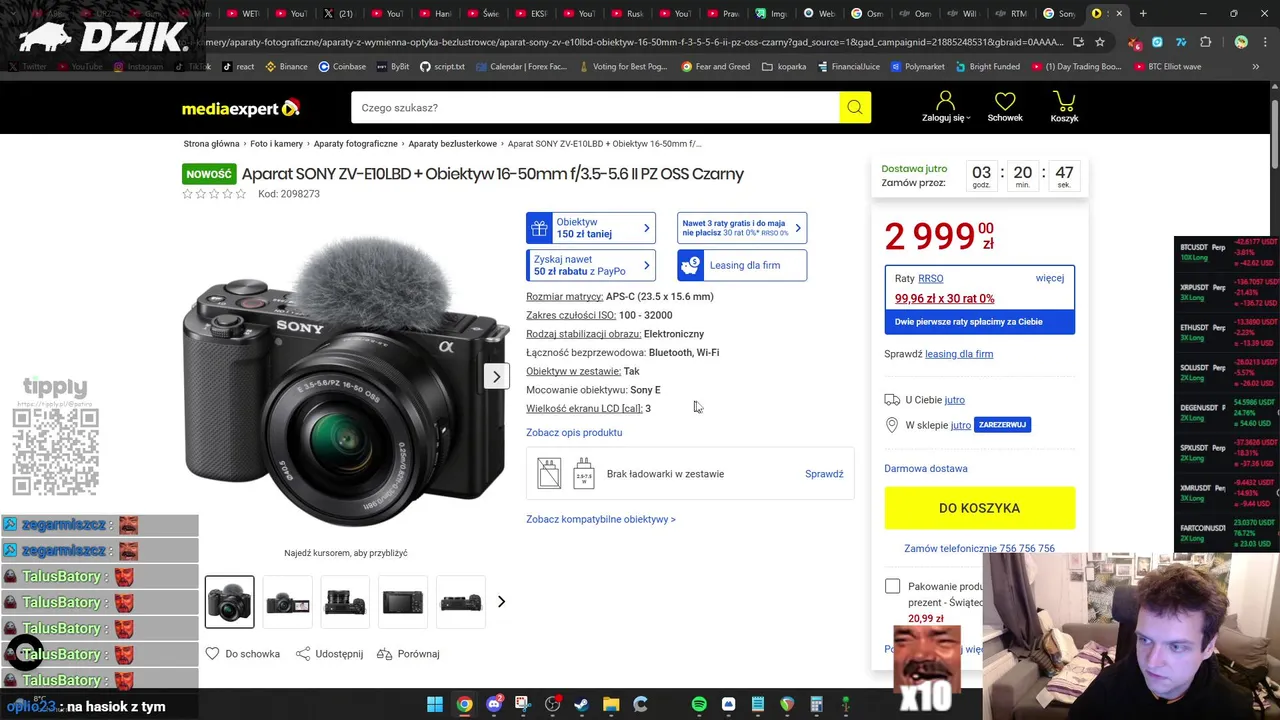Expand the 3 raty gratis promo
This screenshot has width=1280, height=720.
tap(797, 228)
